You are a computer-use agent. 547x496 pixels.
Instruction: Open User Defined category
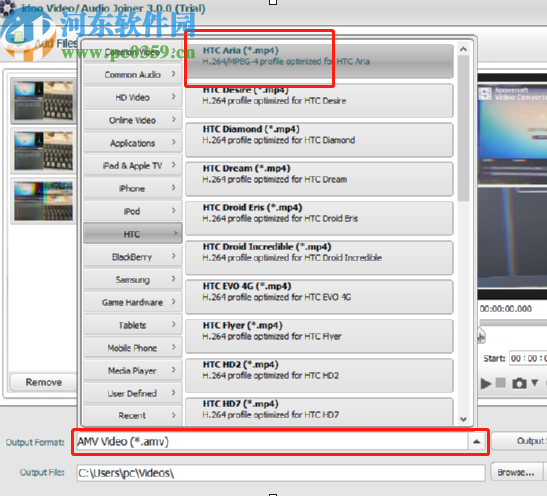133,393
